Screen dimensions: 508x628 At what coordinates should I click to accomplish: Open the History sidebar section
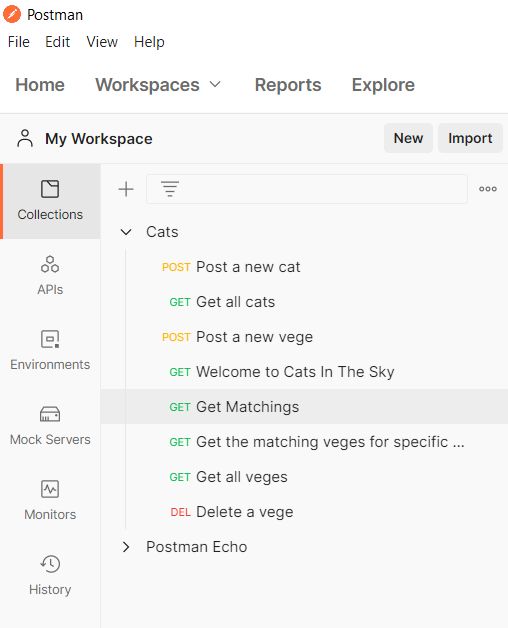click(x=50, y=575)
